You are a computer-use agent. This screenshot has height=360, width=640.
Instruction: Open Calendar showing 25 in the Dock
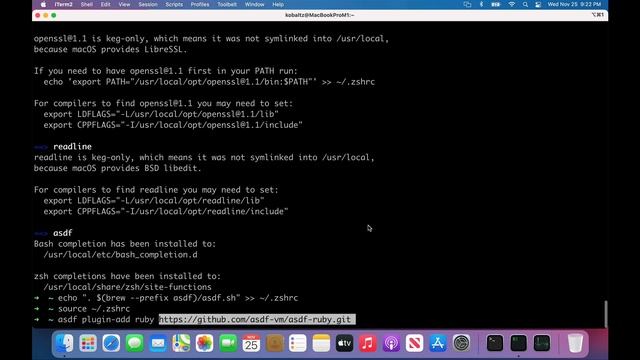(251, 343)
